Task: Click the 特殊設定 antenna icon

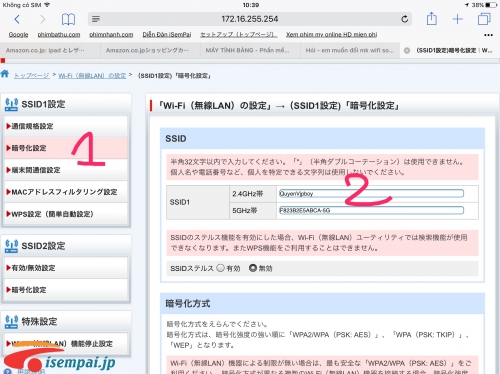Action: click(x=11, y=322)
